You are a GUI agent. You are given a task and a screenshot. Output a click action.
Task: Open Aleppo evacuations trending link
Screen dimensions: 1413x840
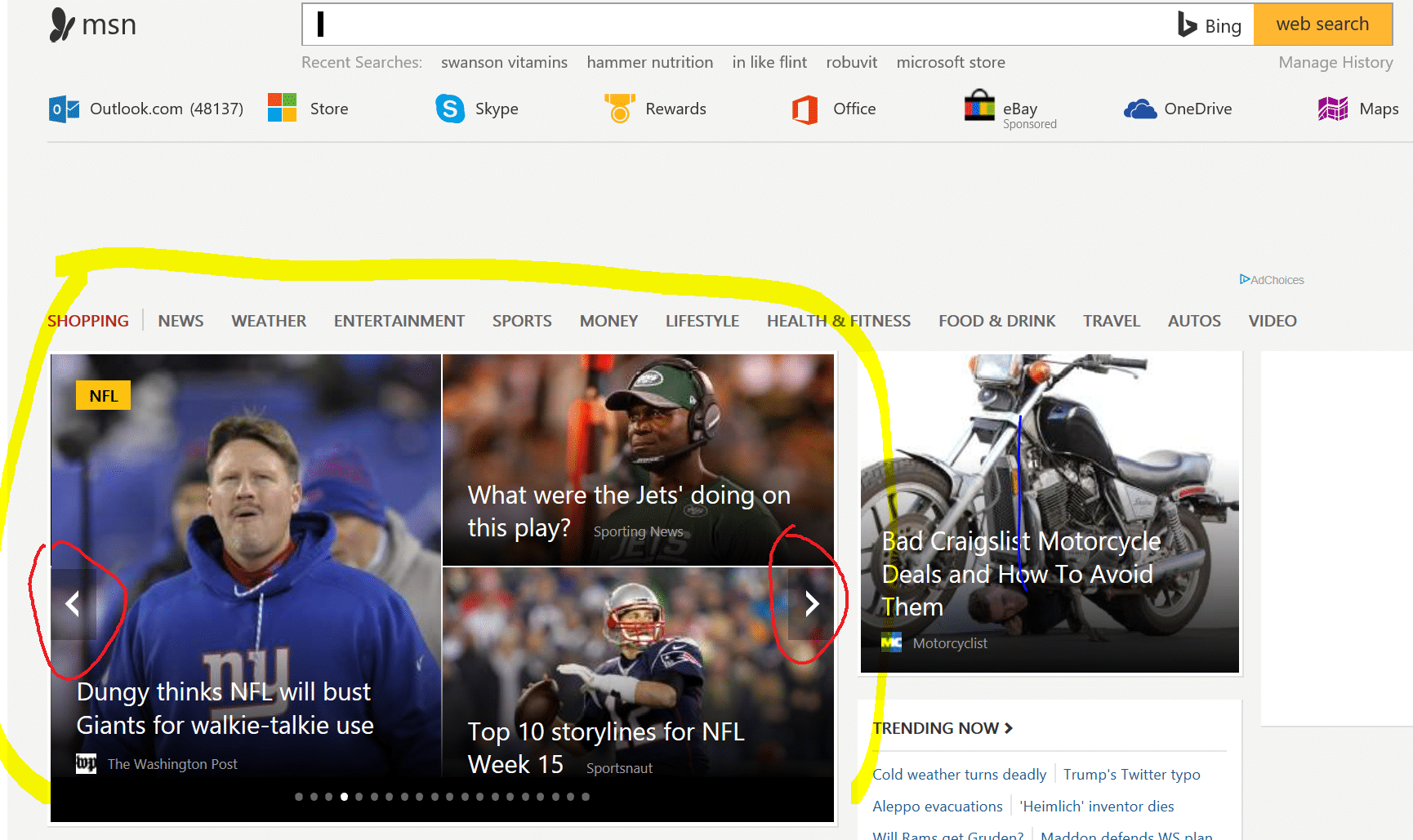coord(937,806)
